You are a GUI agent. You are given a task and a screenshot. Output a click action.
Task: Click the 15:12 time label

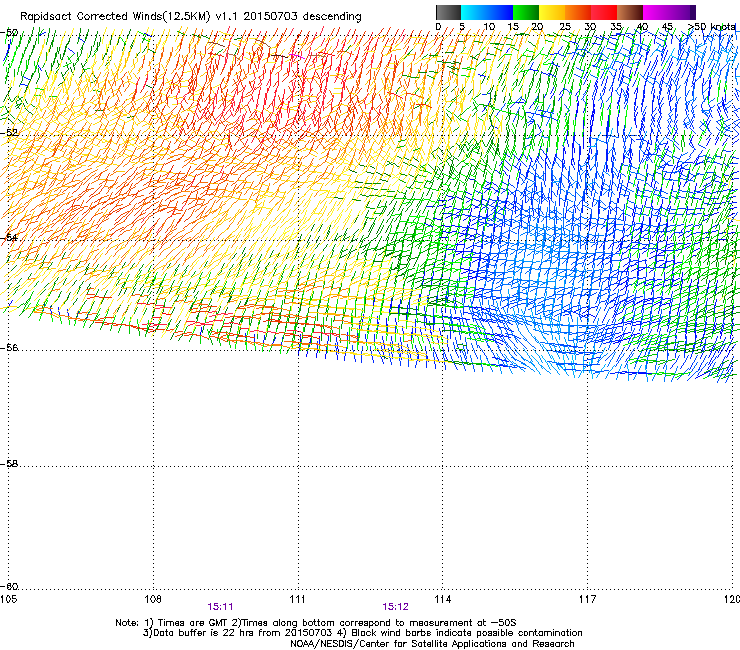pyautogui.click(x=395, y=607)
